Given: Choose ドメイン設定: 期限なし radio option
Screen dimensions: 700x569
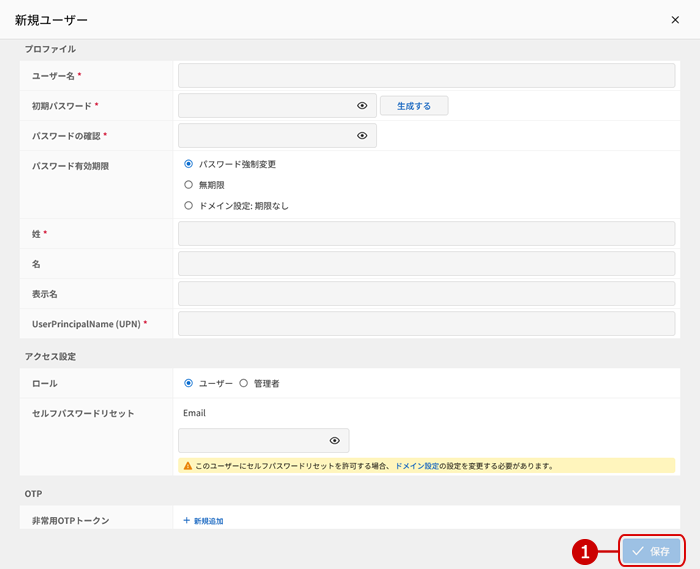Looking at the screenshot, I should (188, 205).
